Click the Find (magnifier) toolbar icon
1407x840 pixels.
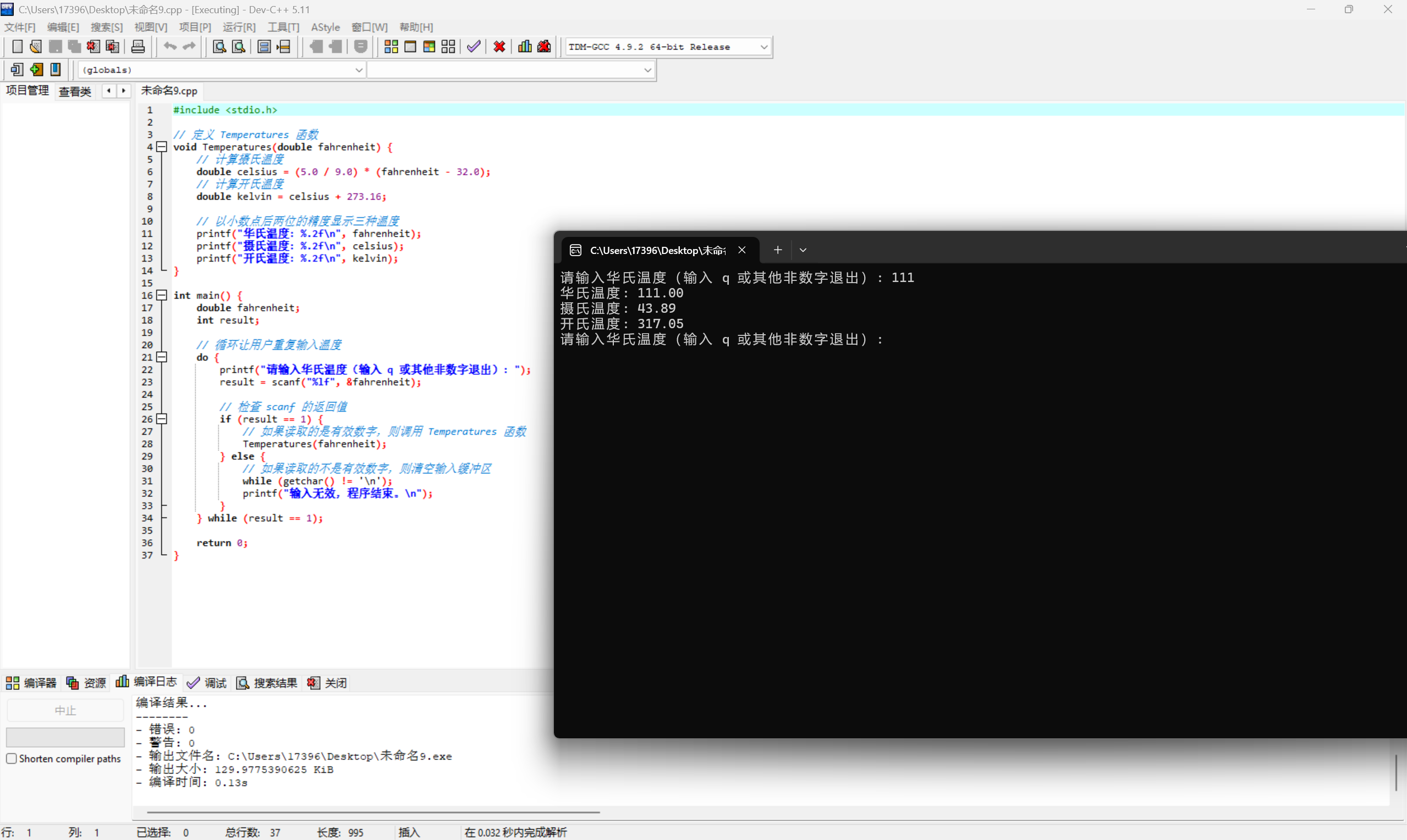[219, 46]
